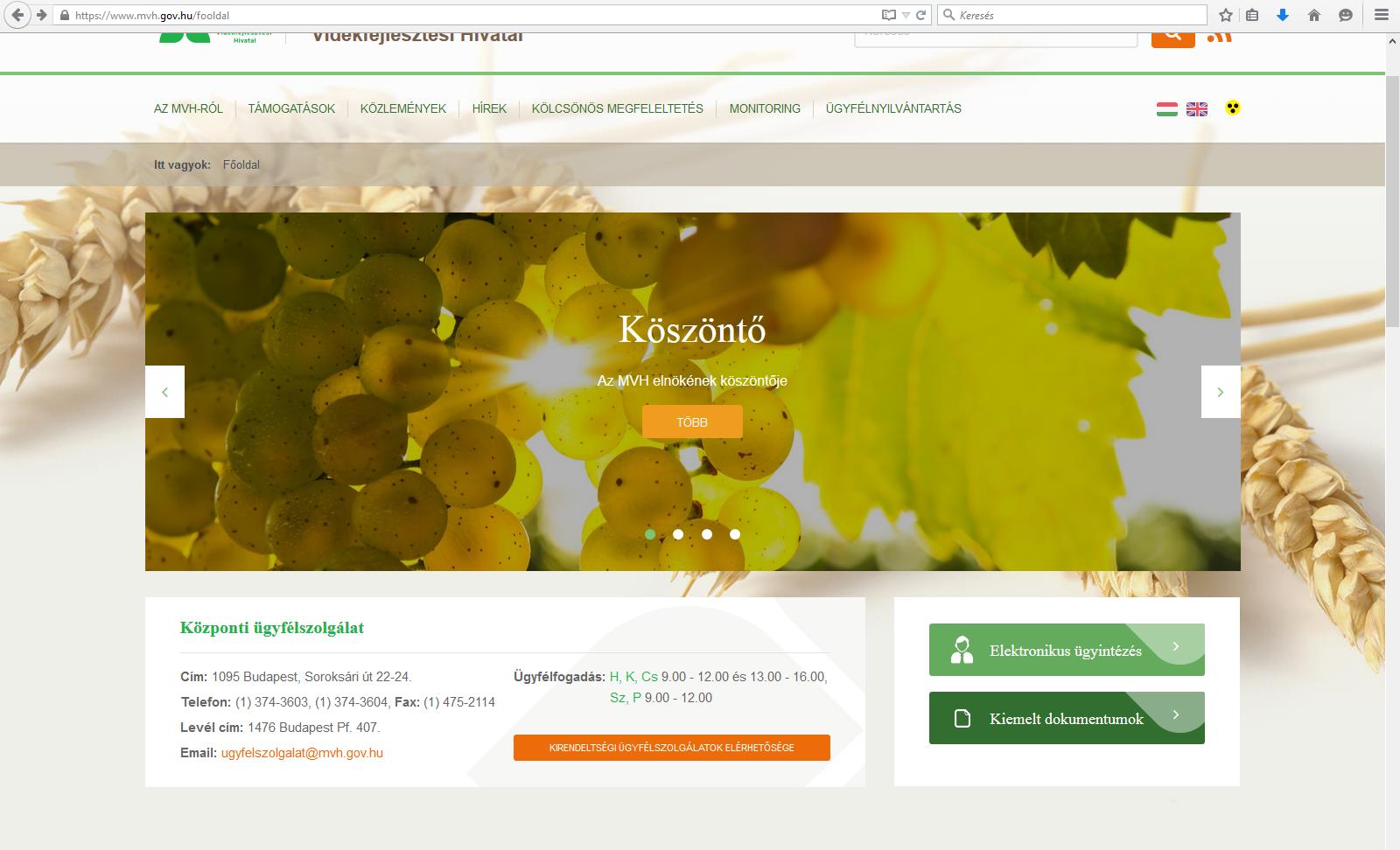Image resolution: width=1400 pixels, height=850 pixels.
Task: Open KÖLCSÖNÖS MEGFELELTETÉS menu
Action: tap(618, 108)
